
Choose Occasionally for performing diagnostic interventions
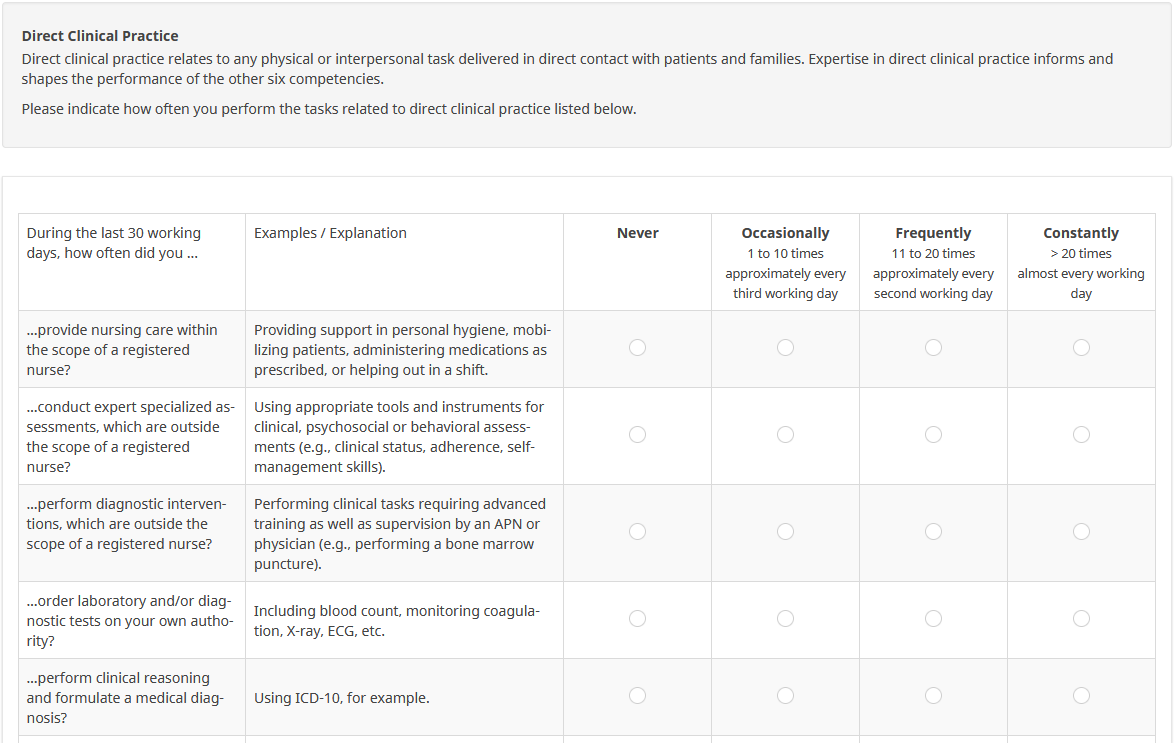786,532
